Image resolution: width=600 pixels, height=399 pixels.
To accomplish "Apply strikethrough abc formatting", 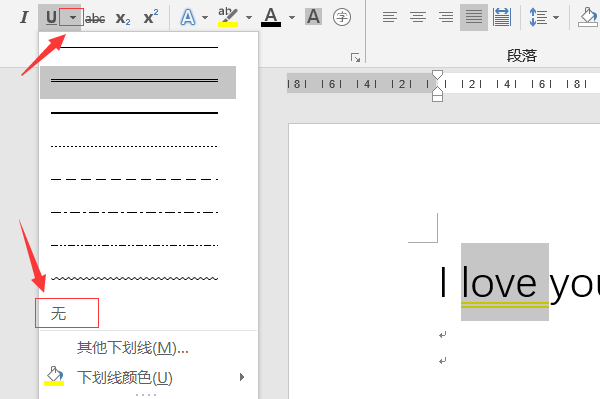I will tap(95, 18).
